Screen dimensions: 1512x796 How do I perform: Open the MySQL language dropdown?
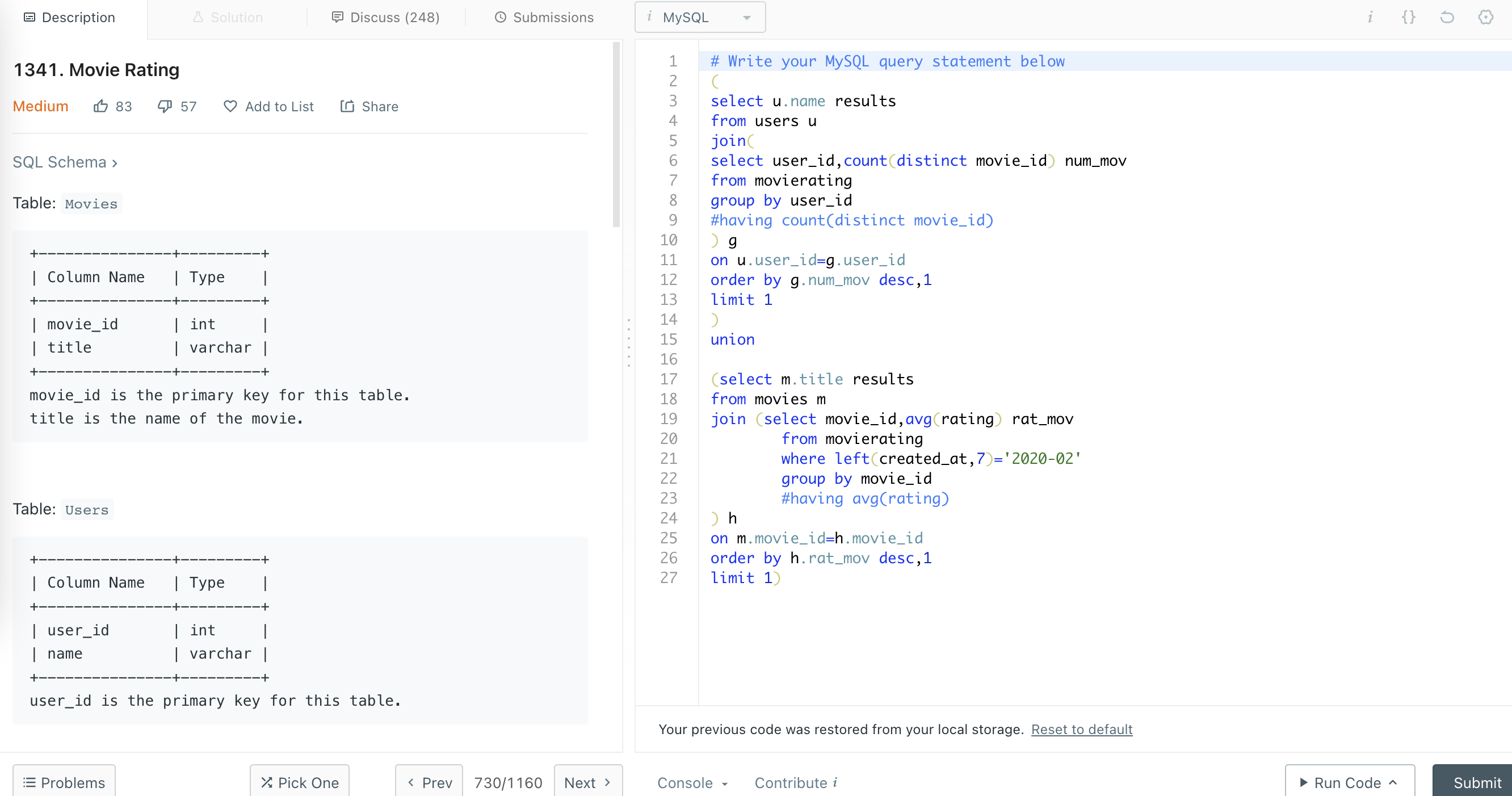700,17
